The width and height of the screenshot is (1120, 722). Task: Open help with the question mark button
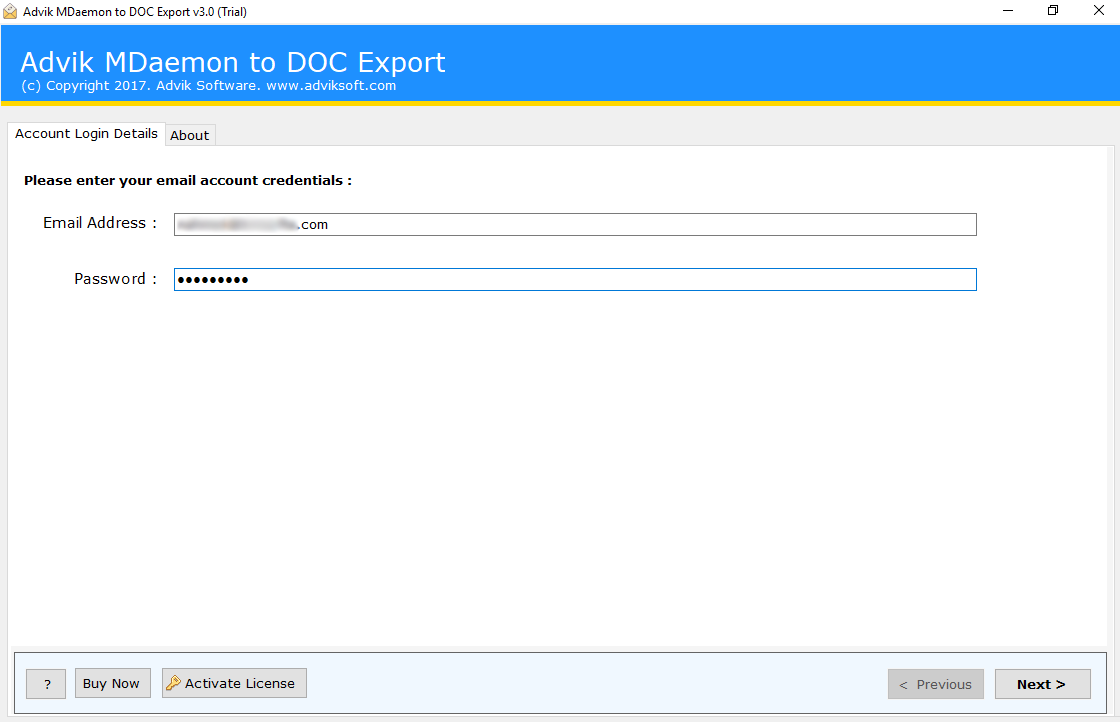point(46,683)
